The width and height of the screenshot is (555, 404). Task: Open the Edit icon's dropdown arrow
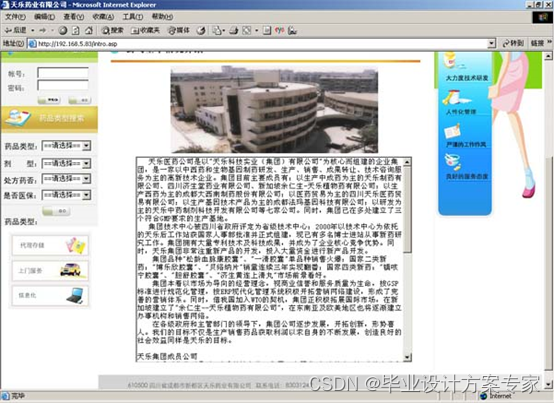(257, 31)
